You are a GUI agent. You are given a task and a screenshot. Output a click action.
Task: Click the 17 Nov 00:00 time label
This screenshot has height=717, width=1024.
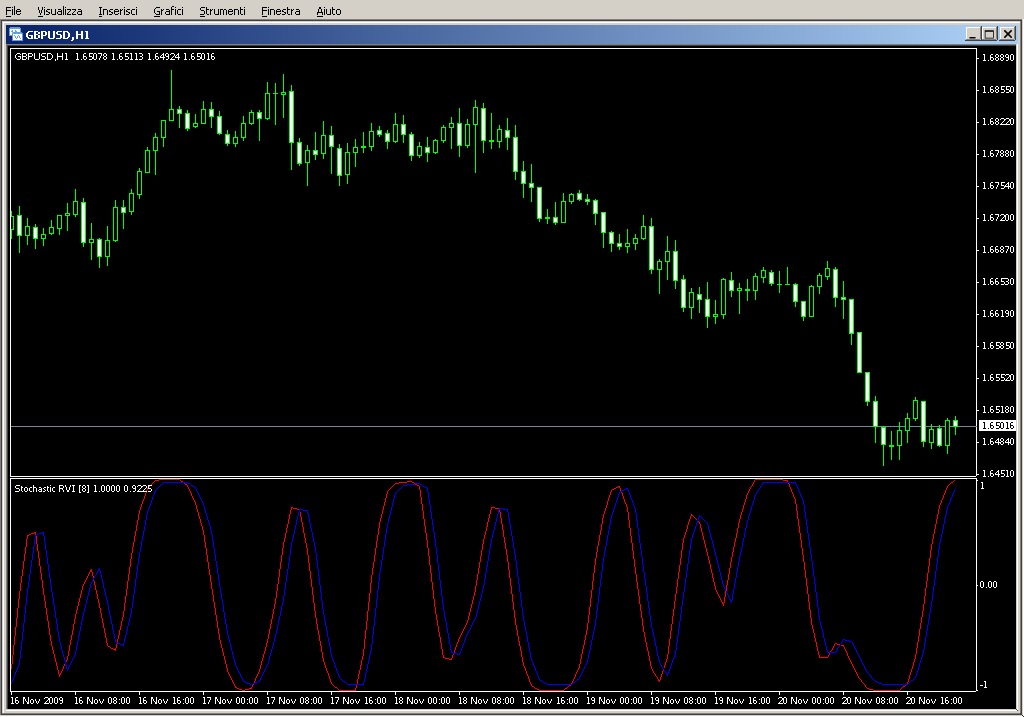[230, 701]
